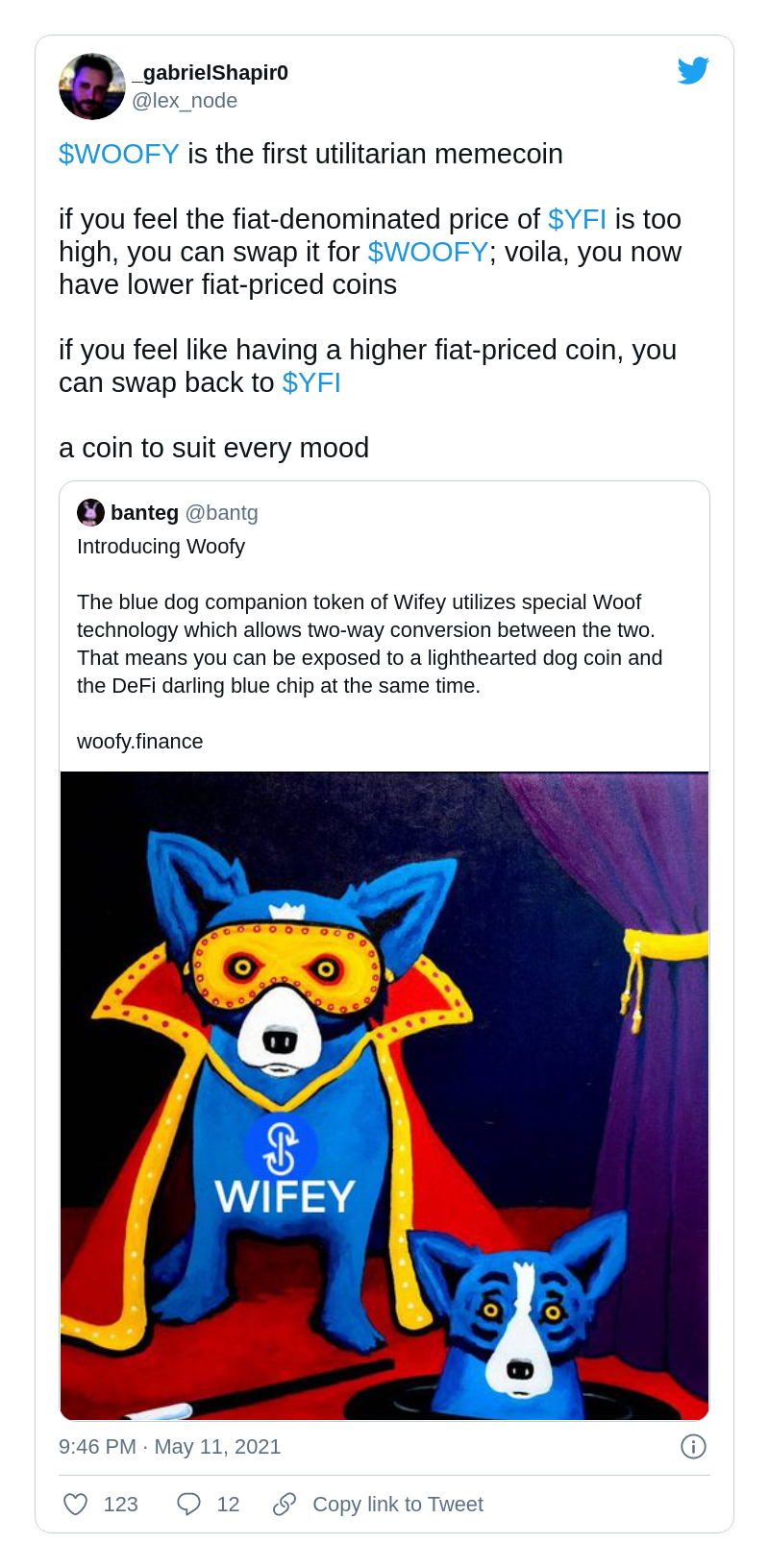Image resolution: width=769 pixels, height=1568 pixels.
Task: Click the reply speech bubble icon
Action: [188, 1504]
